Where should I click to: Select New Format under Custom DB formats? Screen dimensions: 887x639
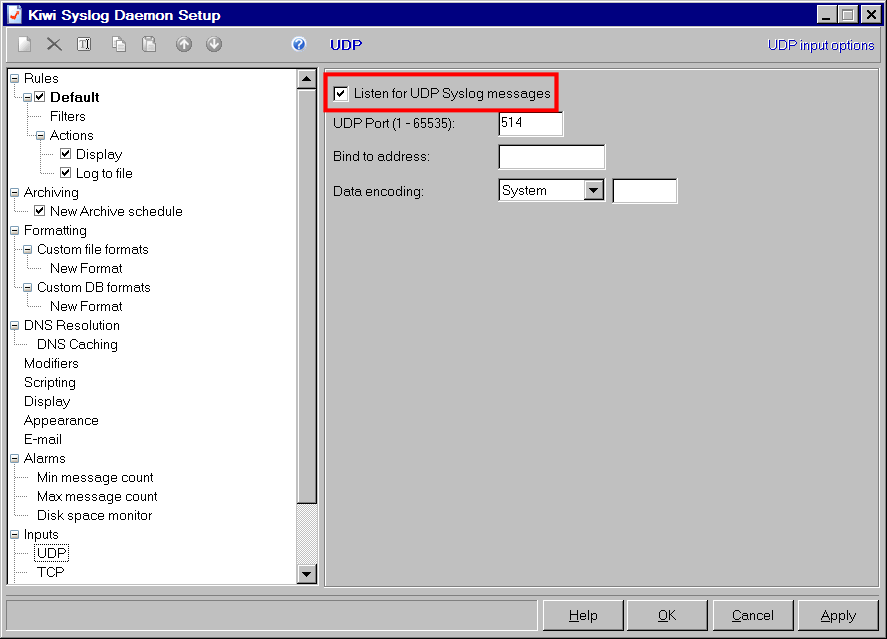click(x=86, y=306)
